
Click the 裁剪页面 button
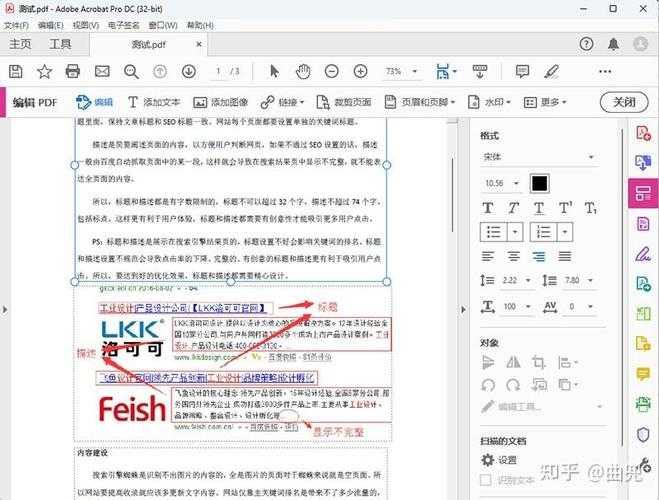(x=344, y=102)
